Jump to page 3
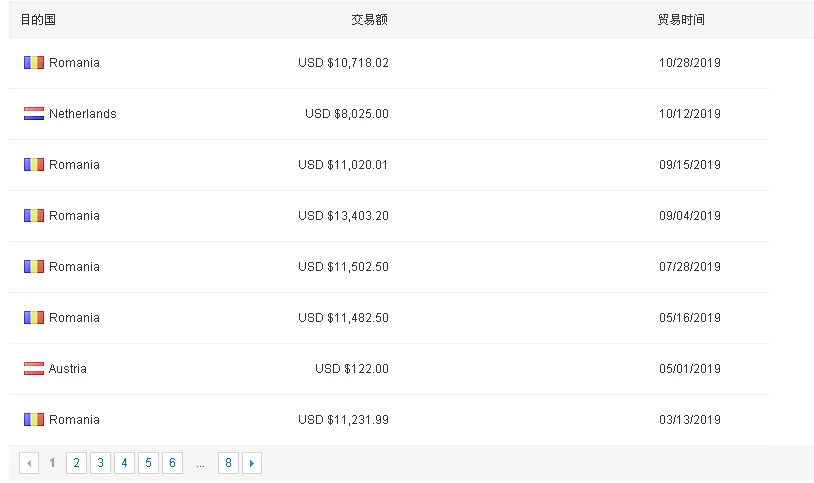Screen dimensions: 814x483 (100, 463)
